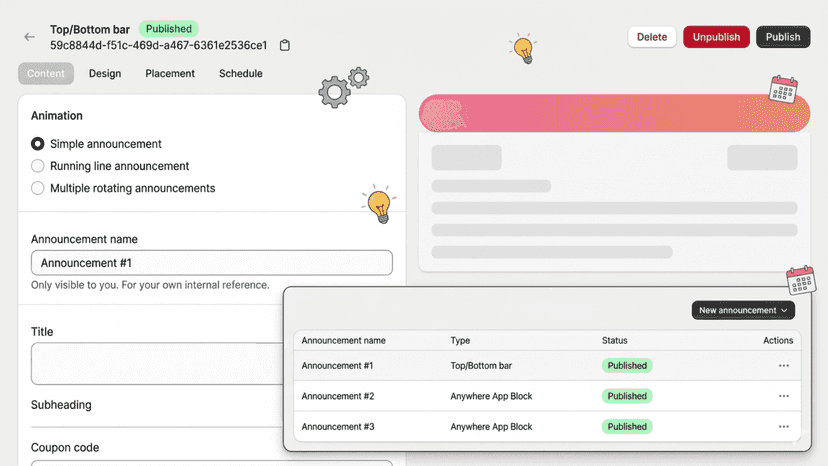Select the 'Announcement #1' name cell
The image size is (828, 466).
pos(337,366)
